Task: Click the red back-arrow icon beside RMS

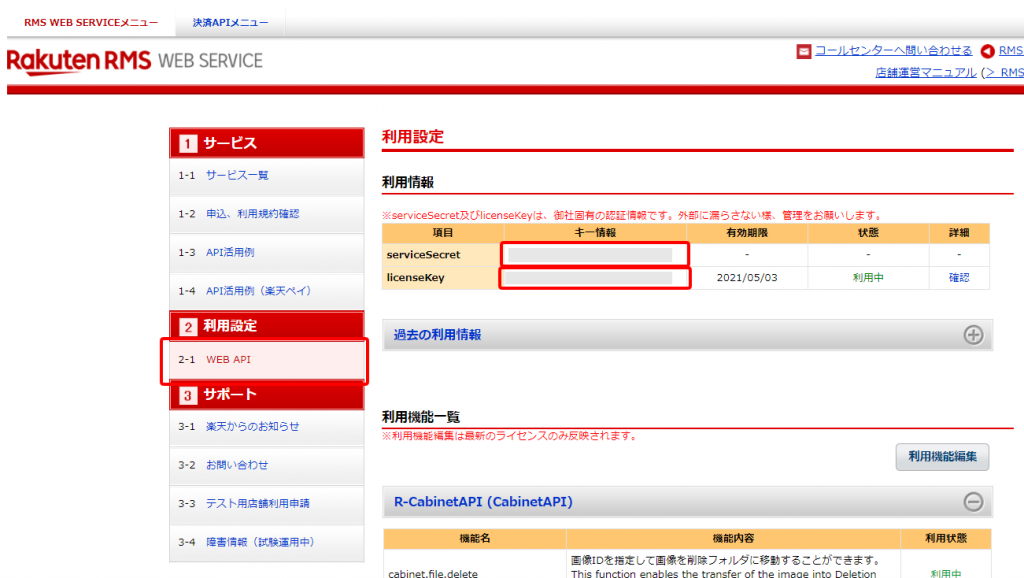Action: 987,51
